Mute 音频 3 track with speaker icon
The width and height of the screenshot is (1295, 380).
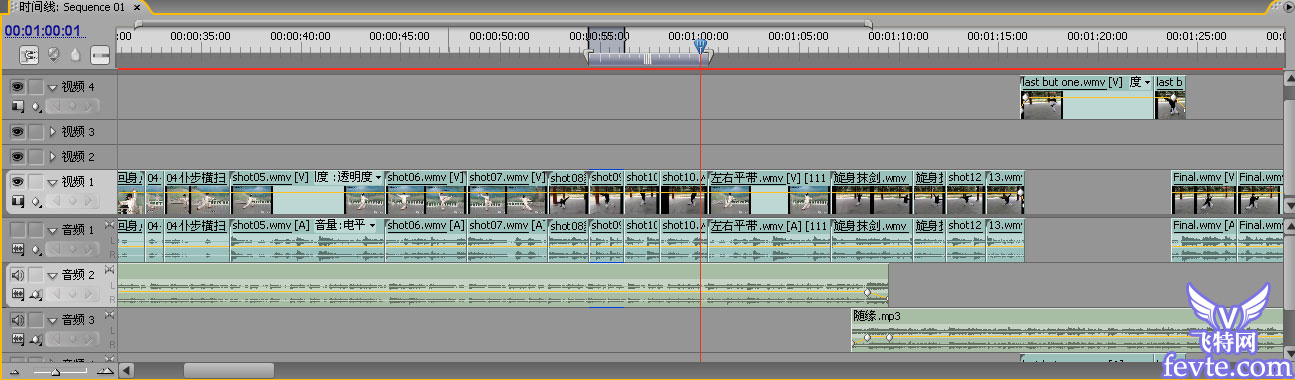17,320
